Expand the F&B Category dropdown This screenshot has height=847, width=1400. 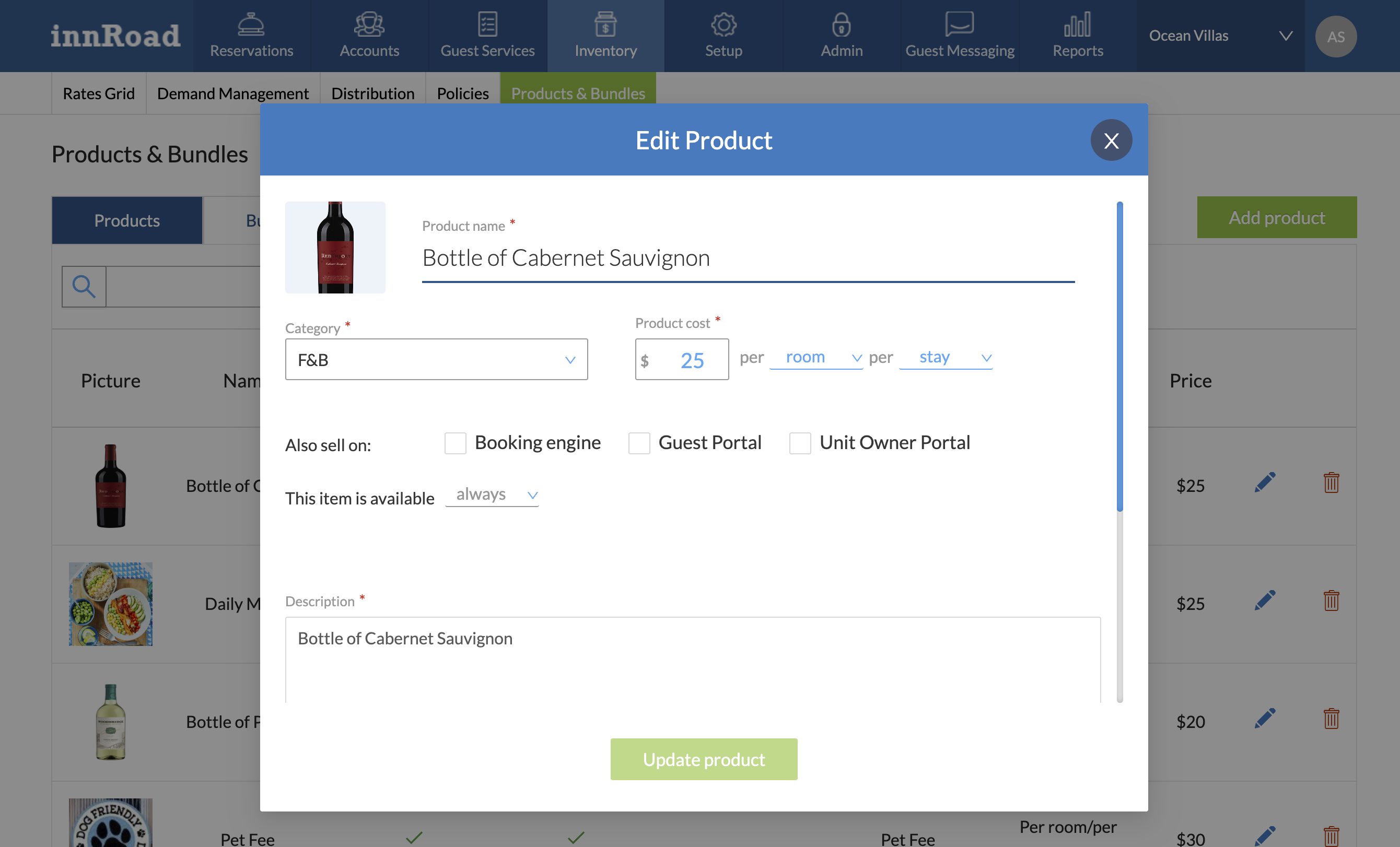[436, 360]
